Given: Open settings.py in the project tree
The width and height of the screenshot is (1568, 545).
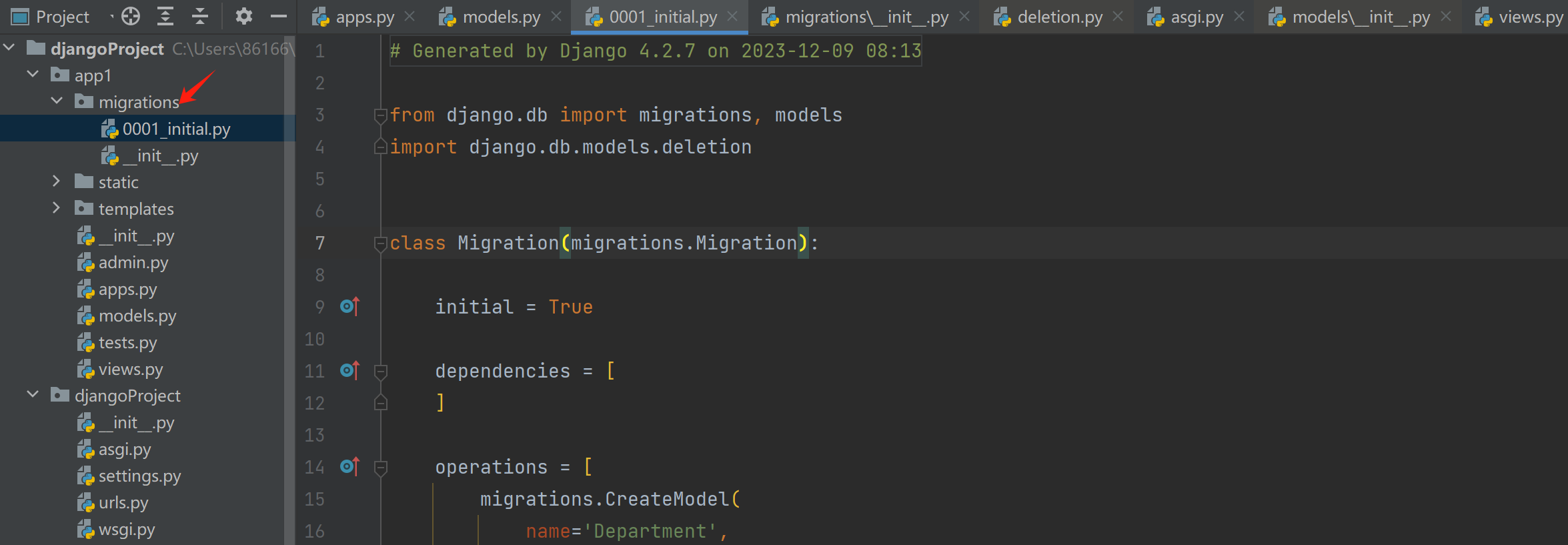Looking at the screenshot, I should pos(139,476).
